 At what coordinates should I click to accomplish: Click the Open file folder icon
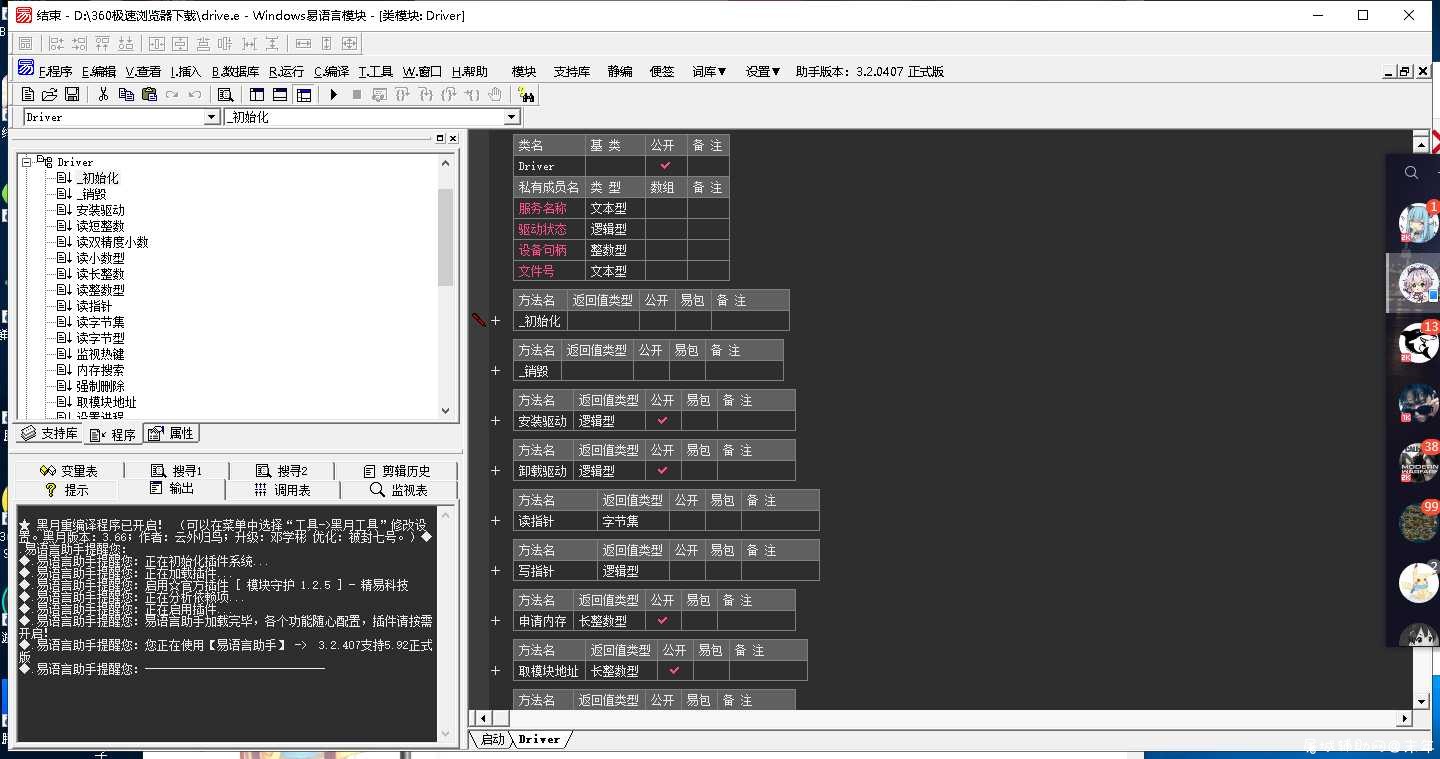49,94
